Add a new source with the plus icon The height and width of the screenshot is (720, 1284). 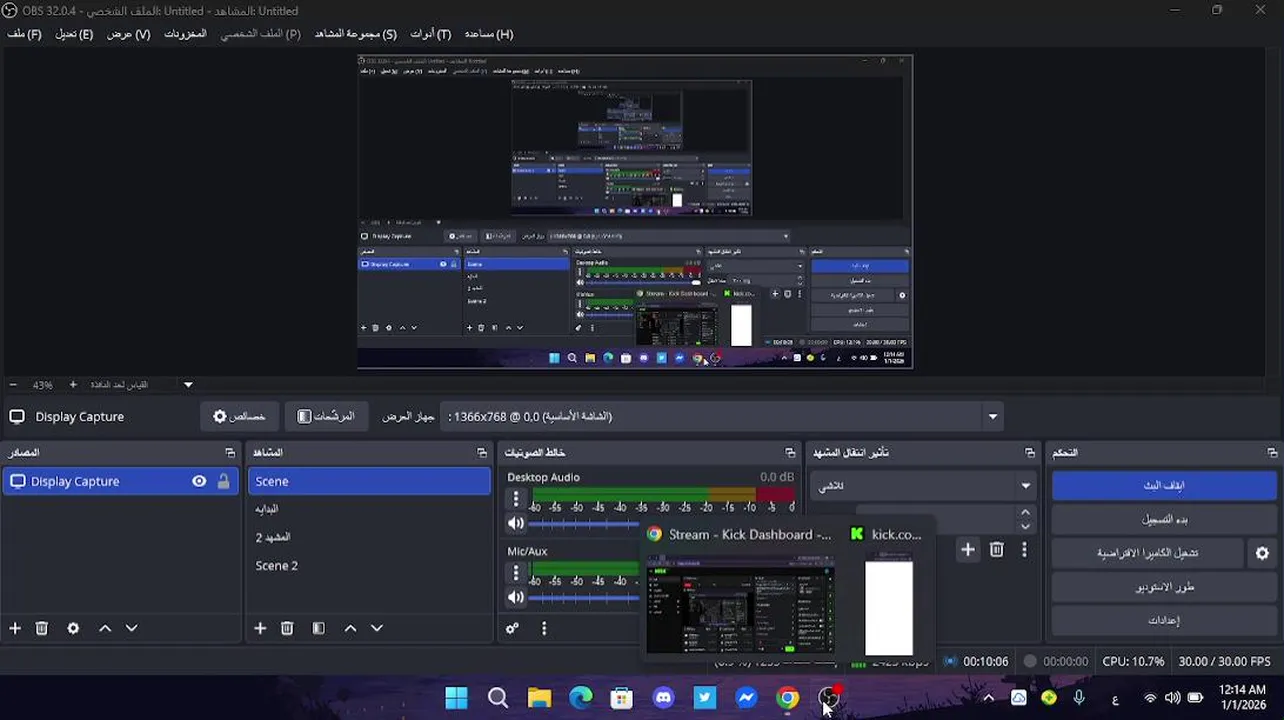click(x=15, y=628)
